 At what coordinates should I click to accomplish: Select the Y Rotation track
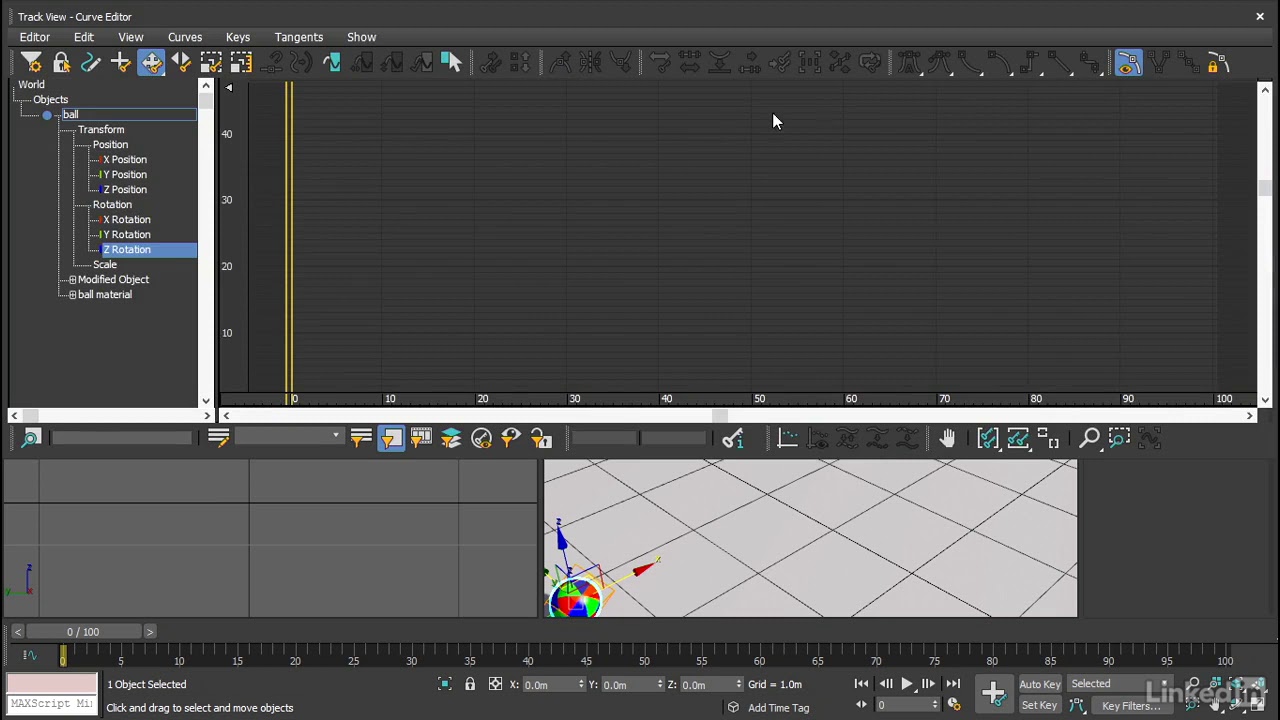coord(127,234)
